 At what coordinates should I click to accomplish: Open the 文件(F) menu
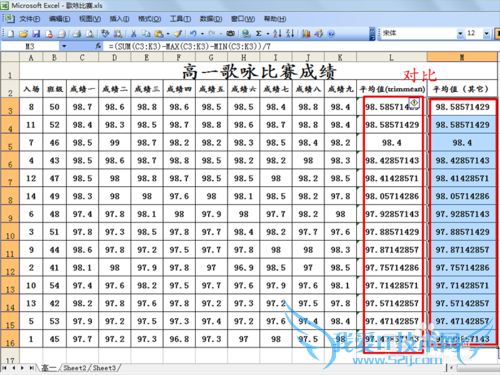pyautogui.click(x=30, y=19)
